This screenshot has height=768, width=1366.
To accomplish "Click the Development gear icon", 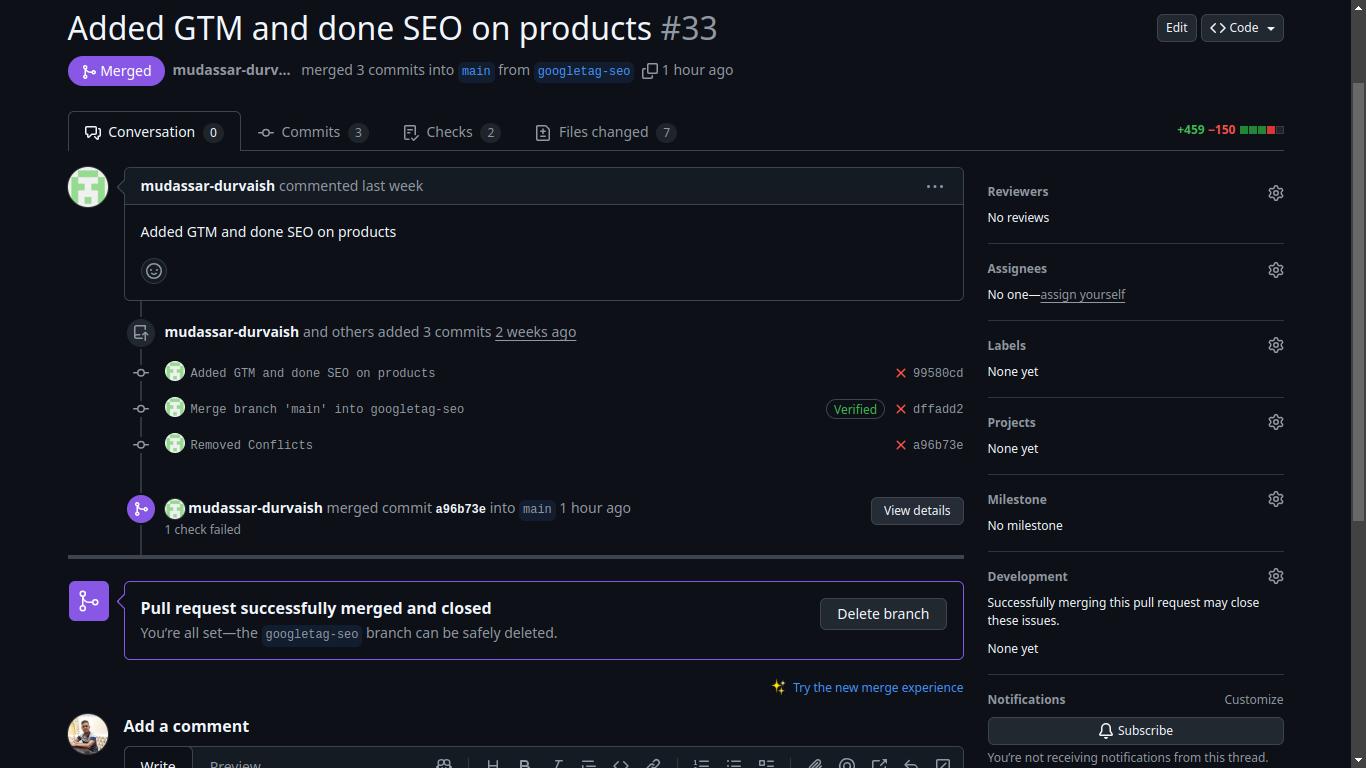I will tap(1275, 576).
